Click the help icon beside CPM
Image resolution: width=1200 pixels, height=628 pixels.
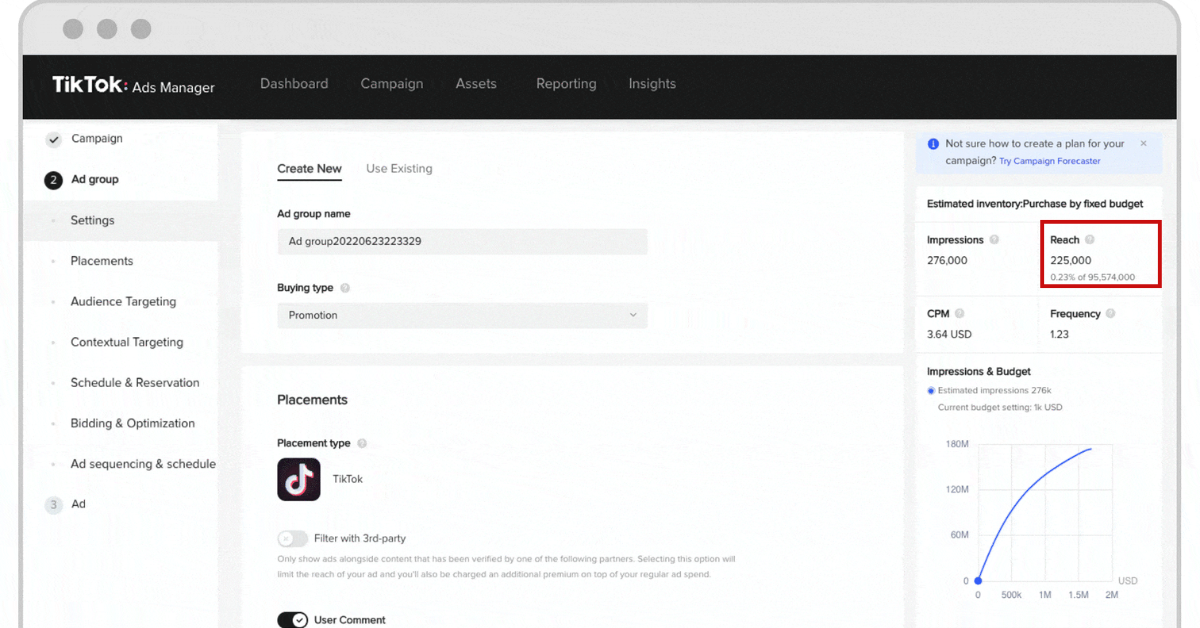(x=959, y=314)
